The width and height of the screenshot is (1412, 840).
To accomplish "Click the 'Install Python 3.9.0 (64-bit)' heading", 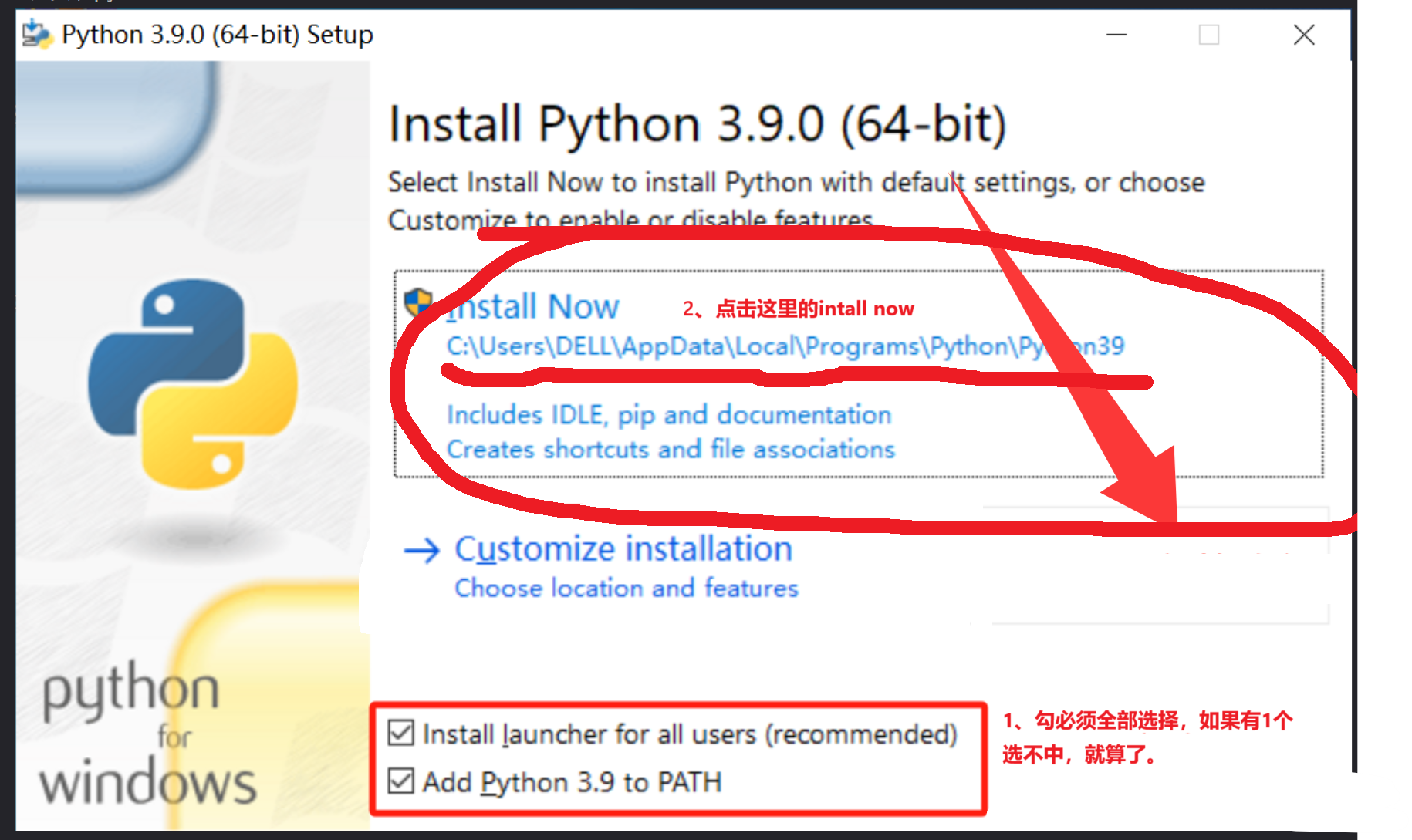I will [x=698, y=124].
